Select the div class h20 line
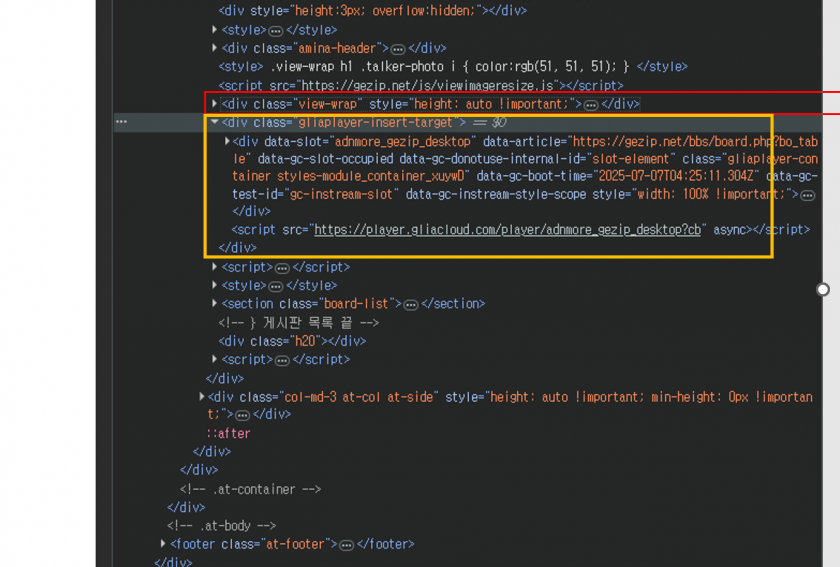Screen dimensions: 840x567 (x=292, y=341)
